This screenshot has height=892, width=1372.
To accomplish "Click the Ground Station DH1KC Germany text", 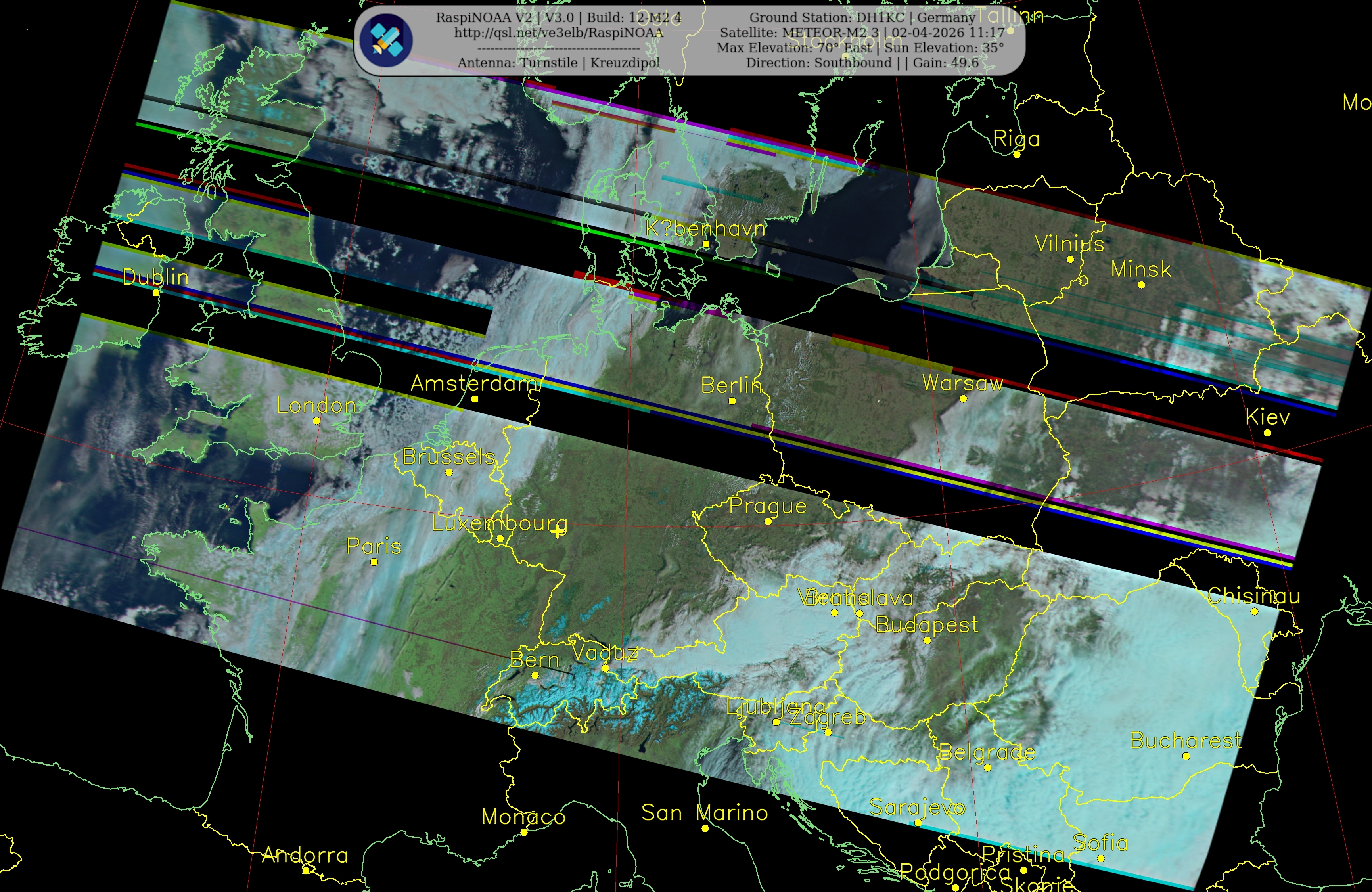I will 862,18.
